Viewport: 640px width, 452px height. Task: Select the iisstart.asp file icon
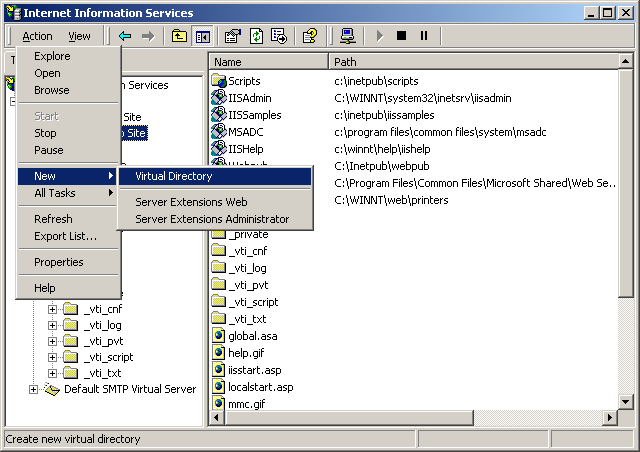[x=219, y=370]
